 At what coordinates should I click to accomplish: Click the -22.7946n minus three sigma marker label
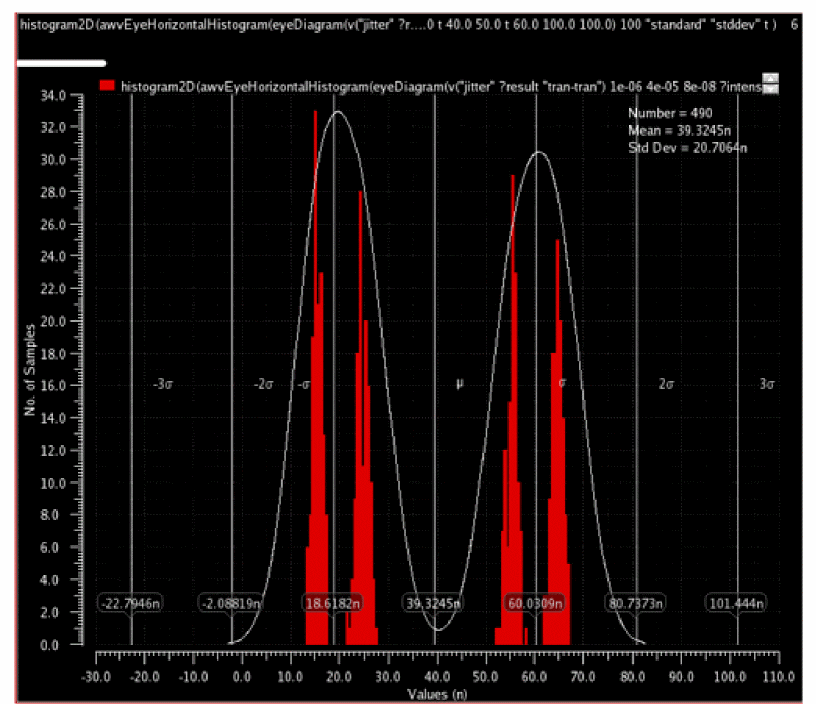pyautogui.click(x=131, y=604)
